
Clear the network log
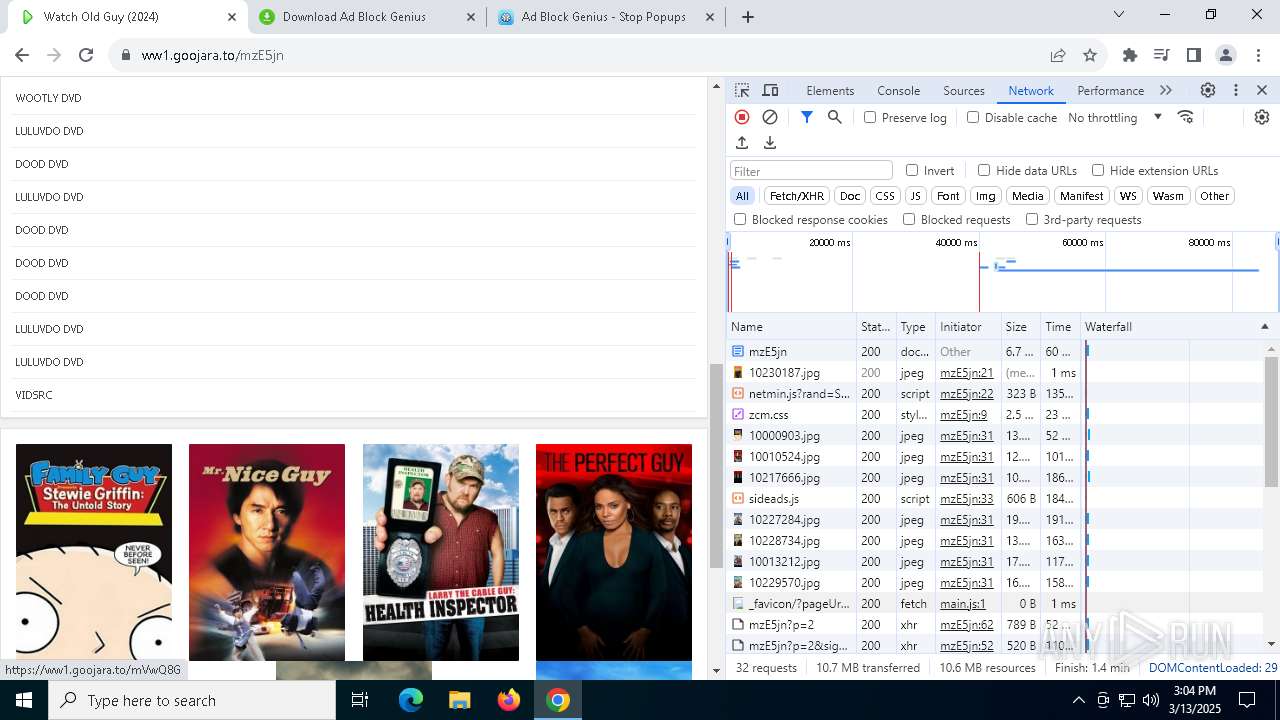[770, 117]
